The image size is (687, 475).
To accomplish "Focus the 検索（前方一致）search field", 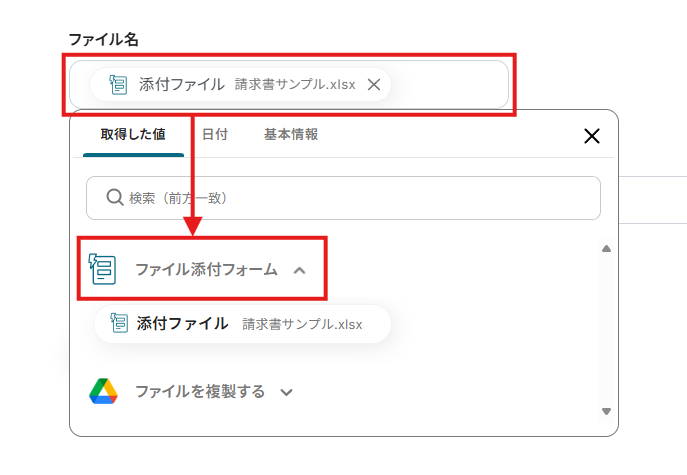I will (360, 198).
